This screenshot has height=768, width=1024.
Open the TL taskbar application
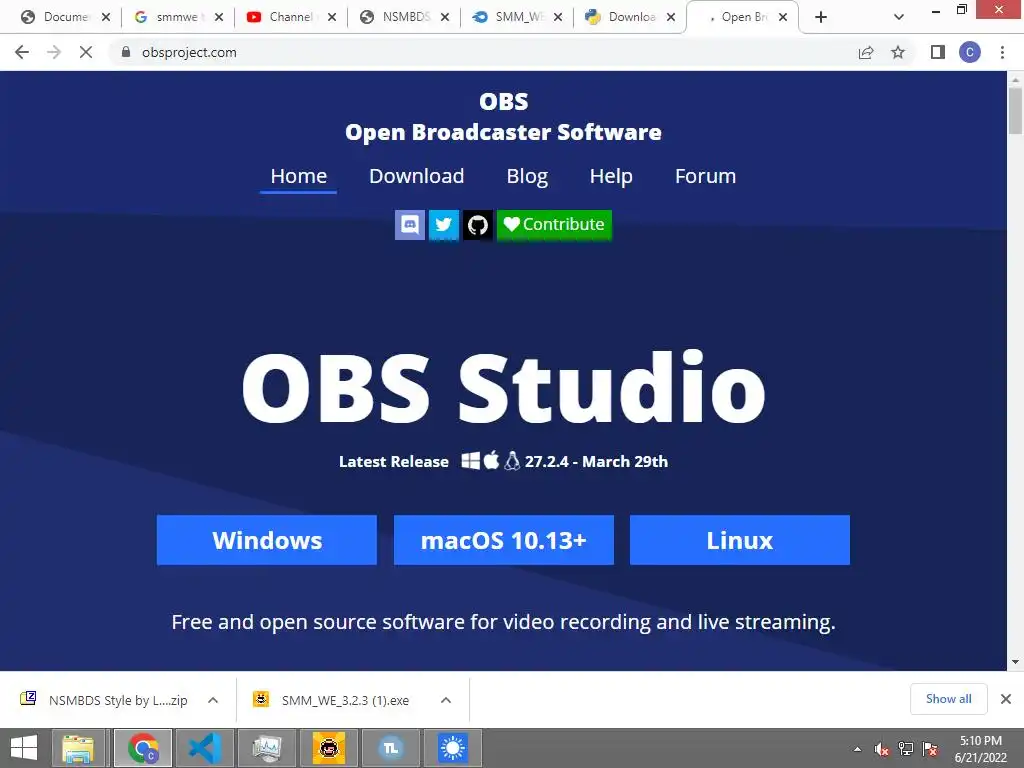pyautogui.click(x=391, y=748)
